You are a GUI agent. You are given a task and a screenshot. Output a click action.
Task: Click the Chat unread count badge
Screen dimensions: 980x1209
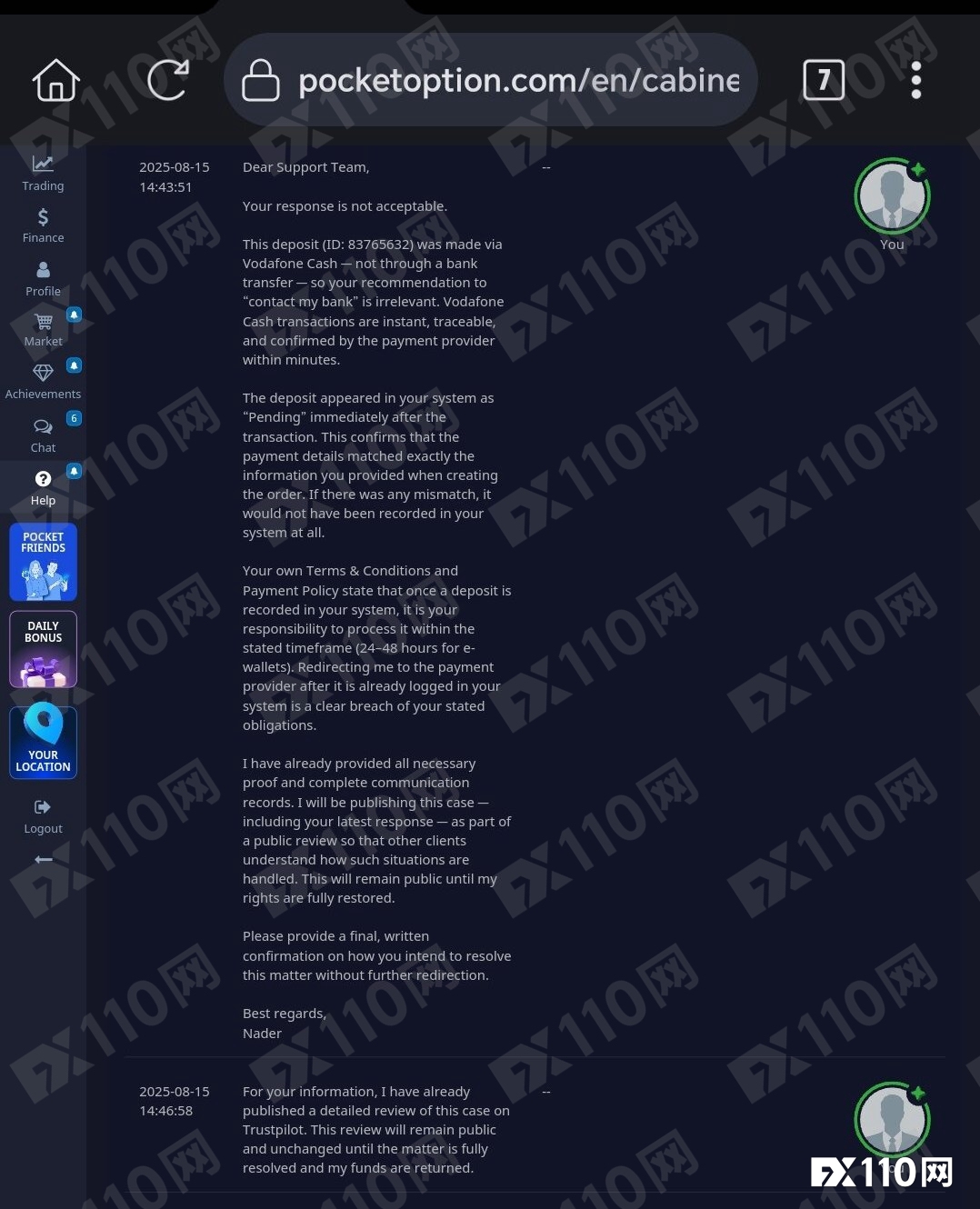75,418
